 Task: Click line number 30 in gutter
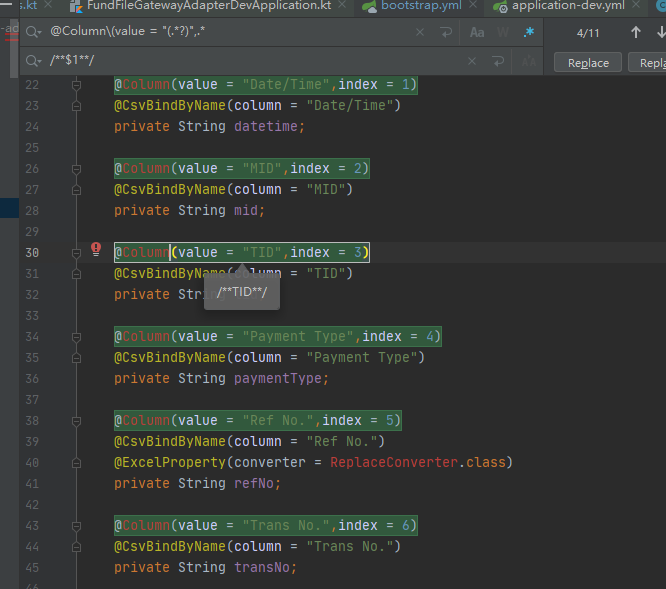(x=32, y=253)
